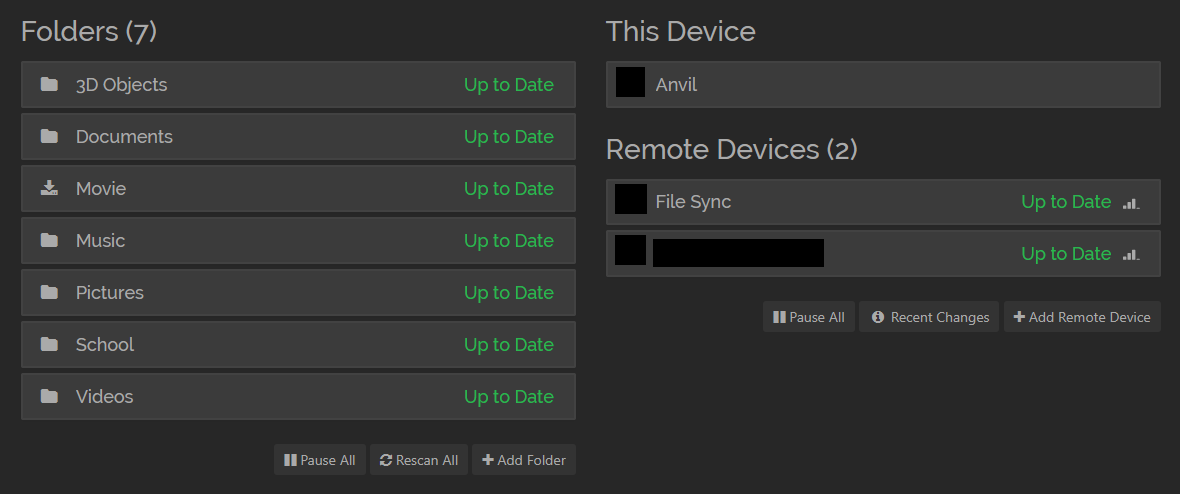Expand the redacted remote device row
Image resolution: width=1180 pixels, height=494 pixels.
pyautogui.click(x=883, y=254)
